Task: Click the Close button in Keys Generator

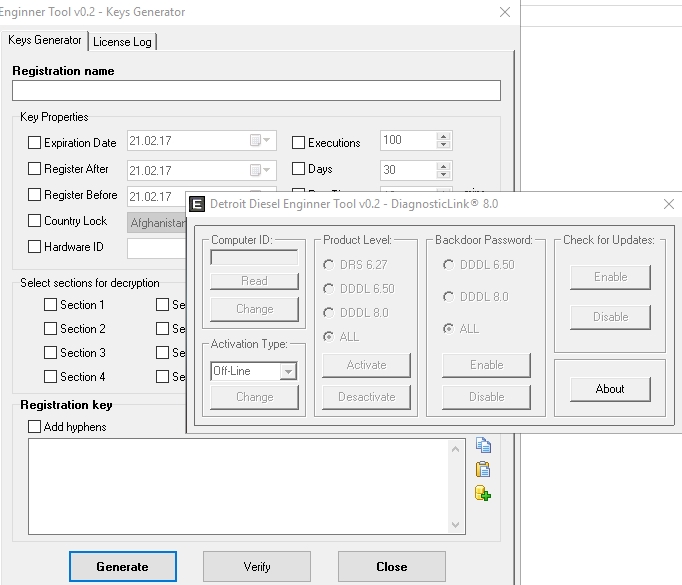Action: 391,566
